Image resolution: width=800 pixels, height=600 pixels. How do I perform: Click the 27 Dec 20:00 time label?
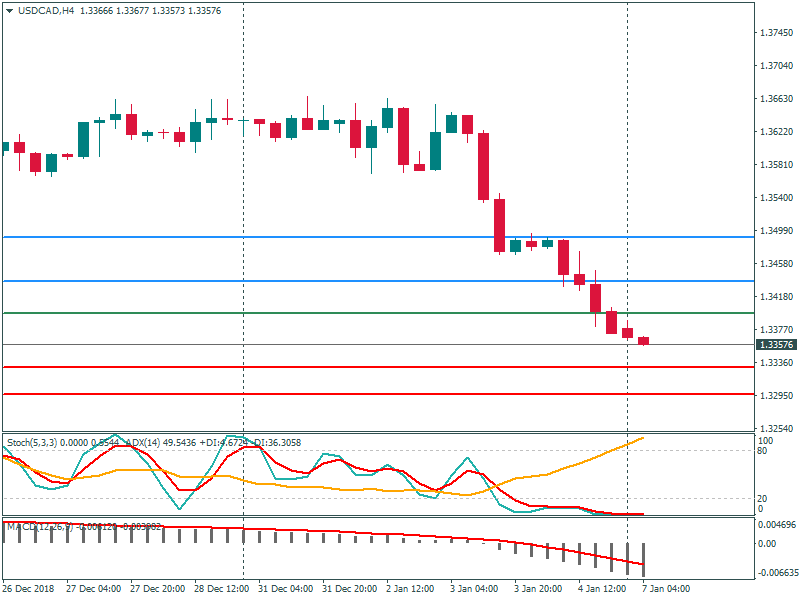(x=158, y=589)
